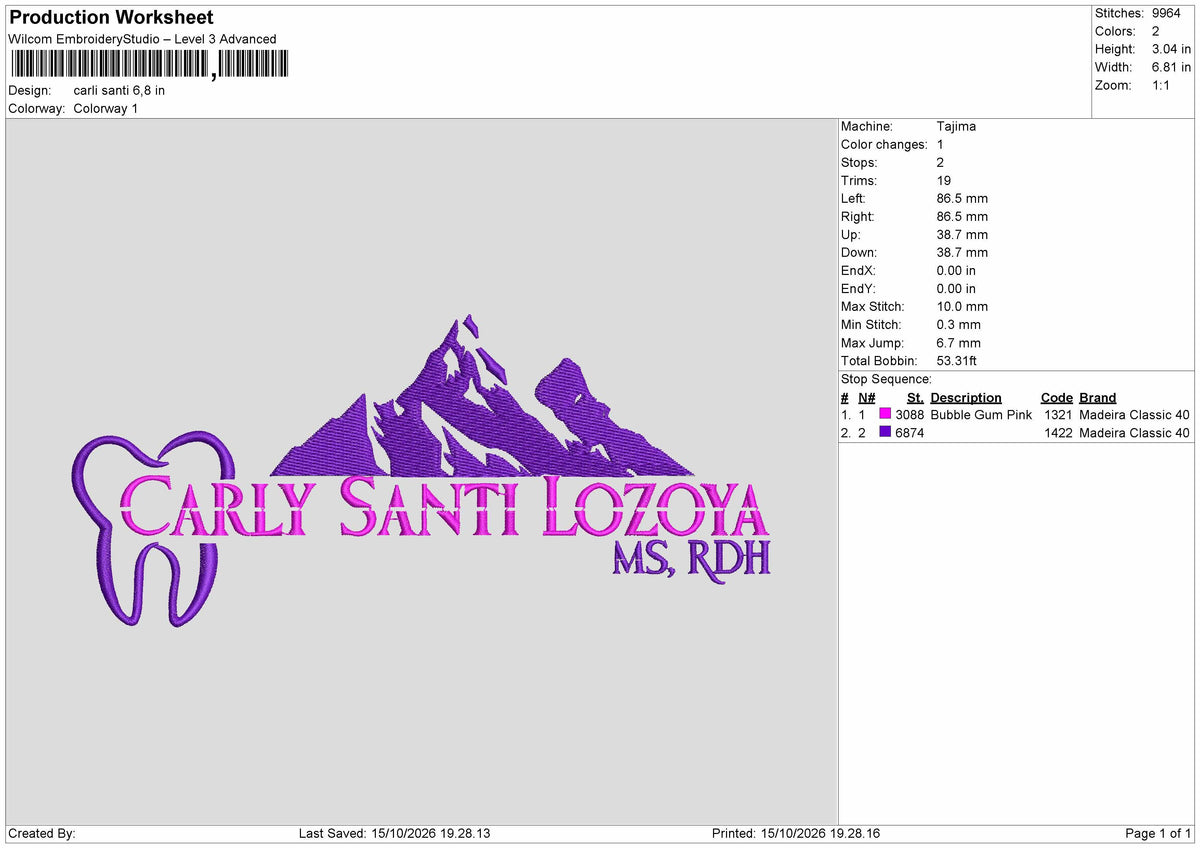The image size is (1200, 848).
Task: Click the Height value '3.04 in'
Action: click(x=1171, y=49)
